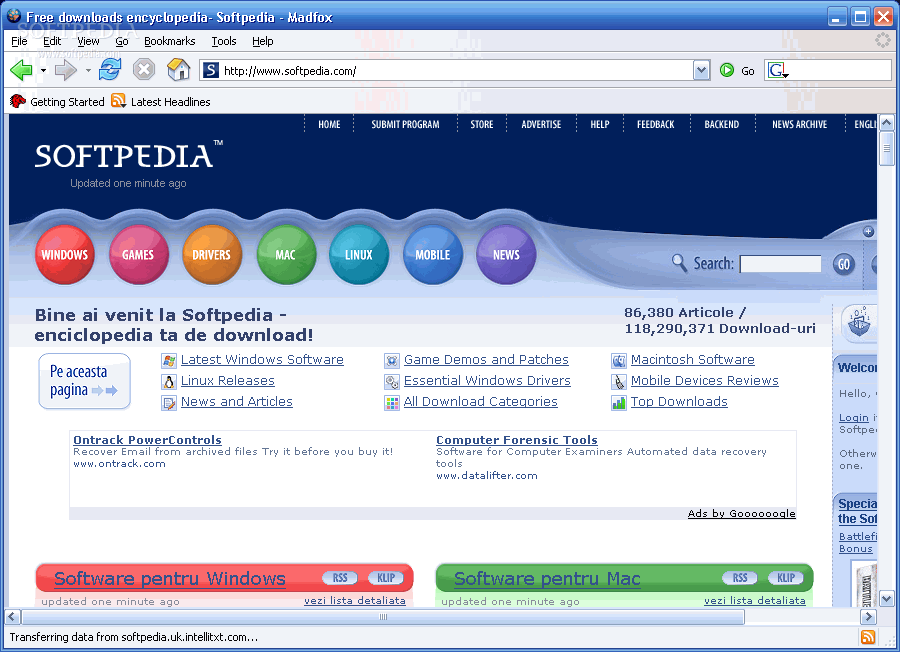Image resolution: width=900 pixels, height=652 pixels.
Task: Click the site icon in address bar
Action: click(211, 70)
